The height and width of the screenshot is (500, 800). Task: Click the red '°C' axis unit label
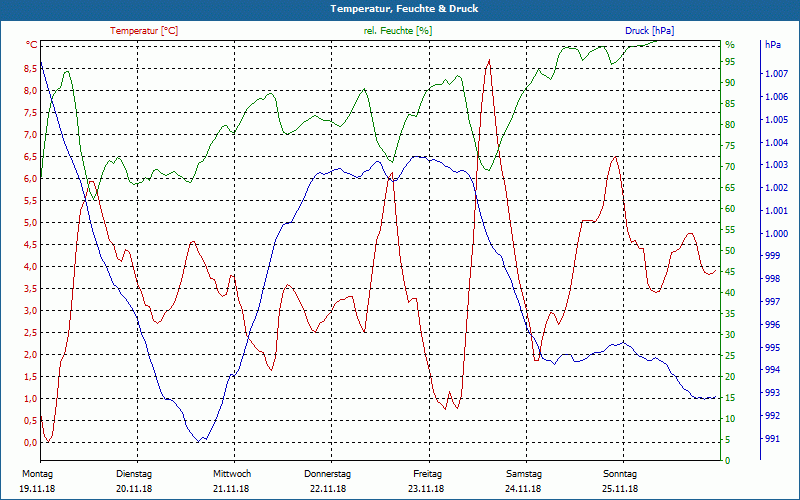(x=32, y=45)
